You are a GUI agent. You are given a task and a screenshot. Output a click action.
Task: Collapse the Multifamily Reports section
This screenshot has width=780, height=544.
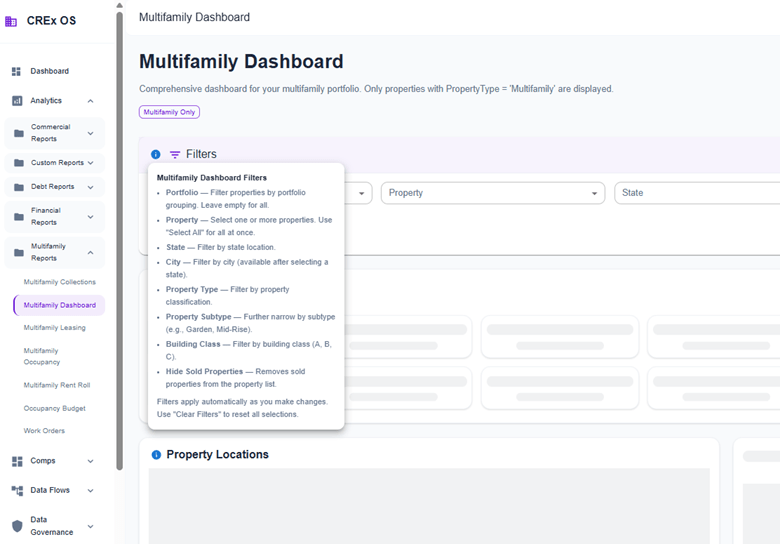pyautogui.click(x=90, y=252)
